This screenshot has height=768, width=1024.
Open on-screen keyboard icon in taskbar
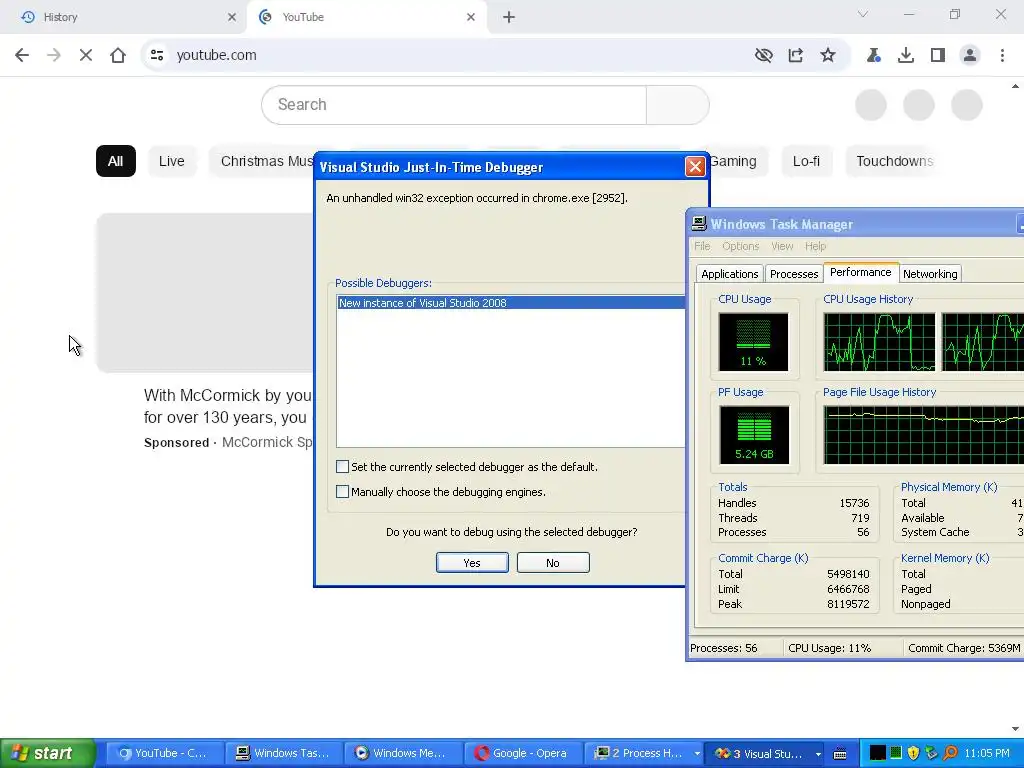tap(840, 754)
